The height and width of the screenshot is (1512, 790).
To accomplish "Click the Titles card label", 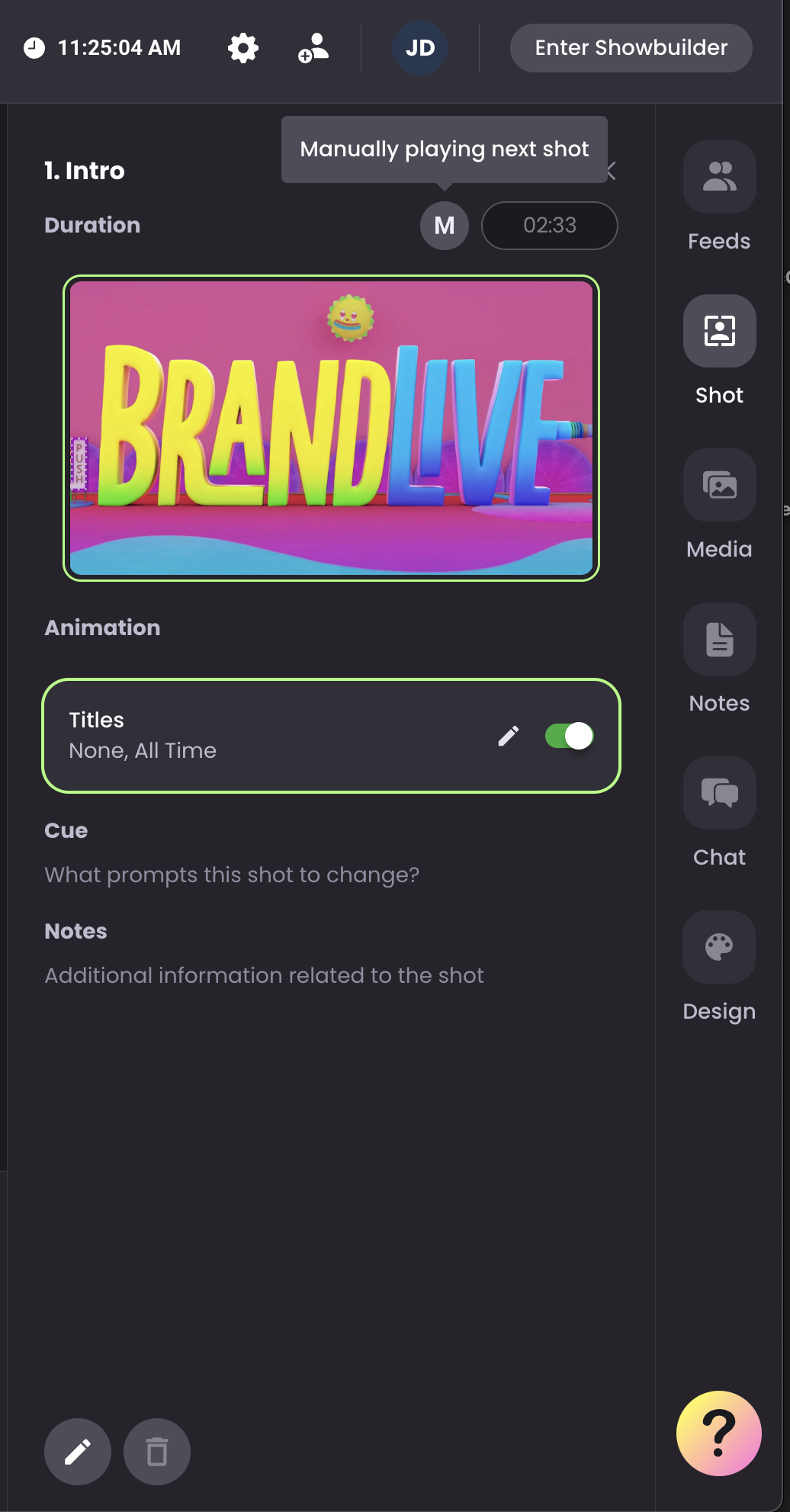I will coord(96,720).
